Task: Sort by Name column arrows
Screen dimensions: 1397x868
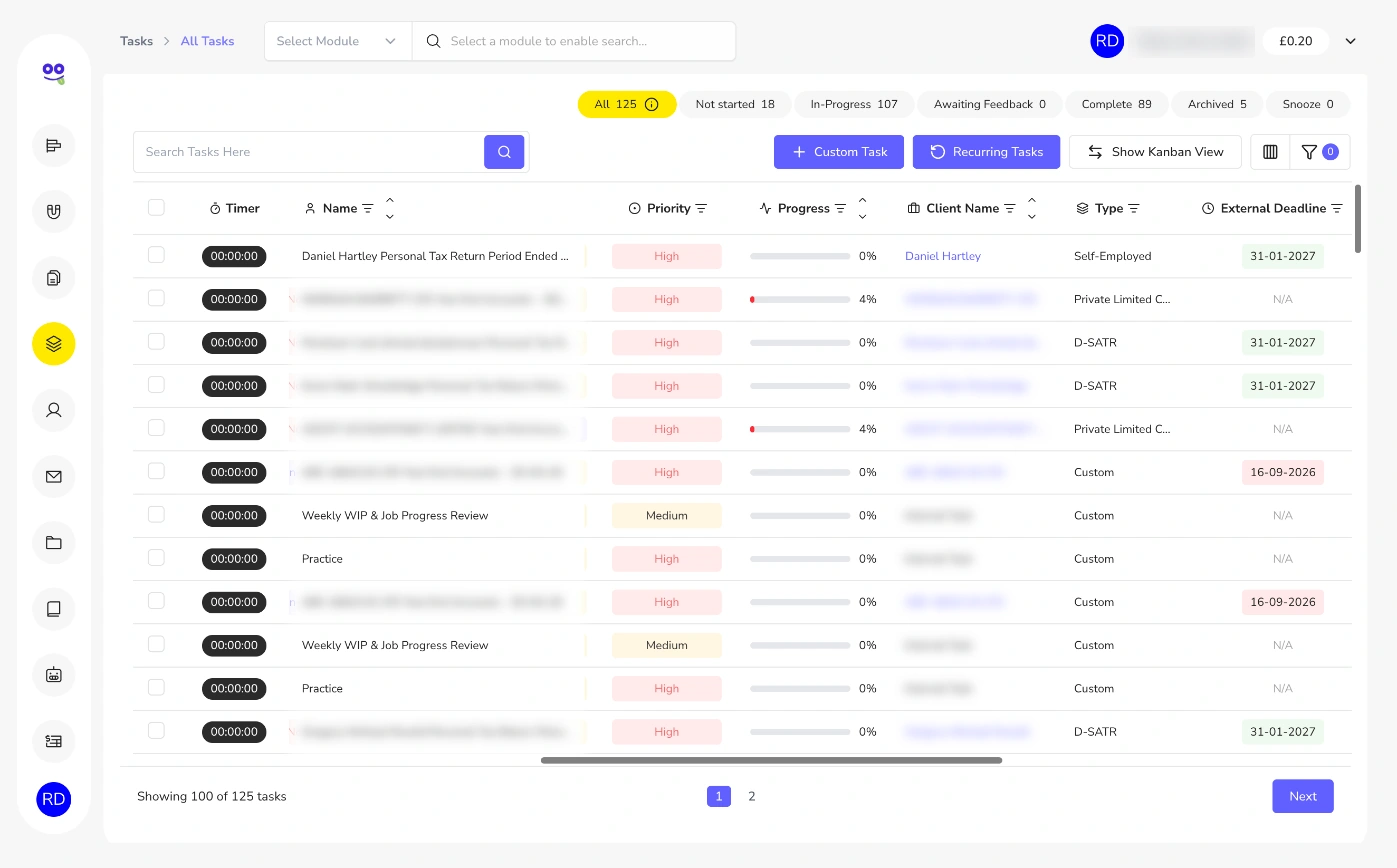Action: (x=390, y=208)
